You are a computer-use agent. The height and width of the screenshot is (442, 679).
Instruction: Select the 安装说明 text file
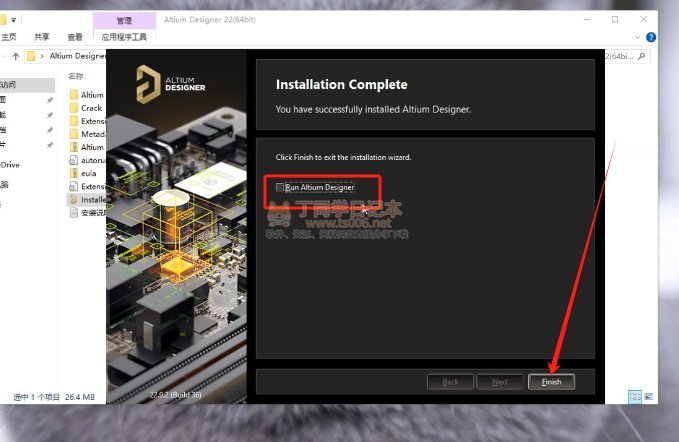(87, 213)
